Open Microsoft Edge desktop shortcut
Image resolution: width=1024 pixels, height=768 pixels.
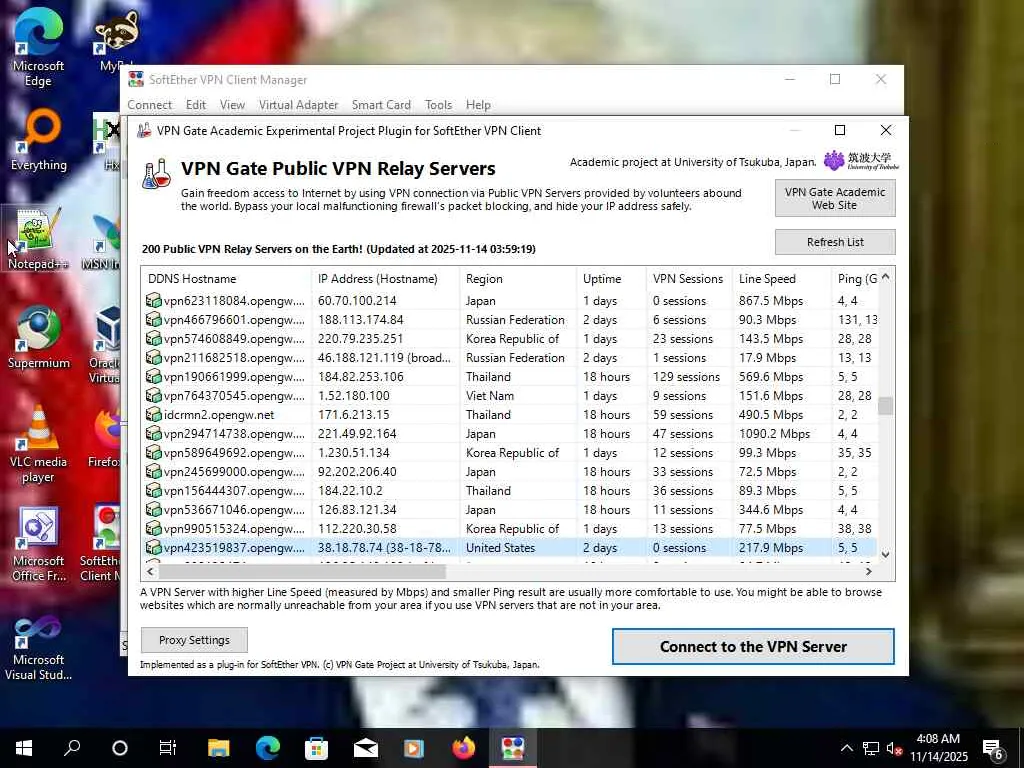point(38,49)
